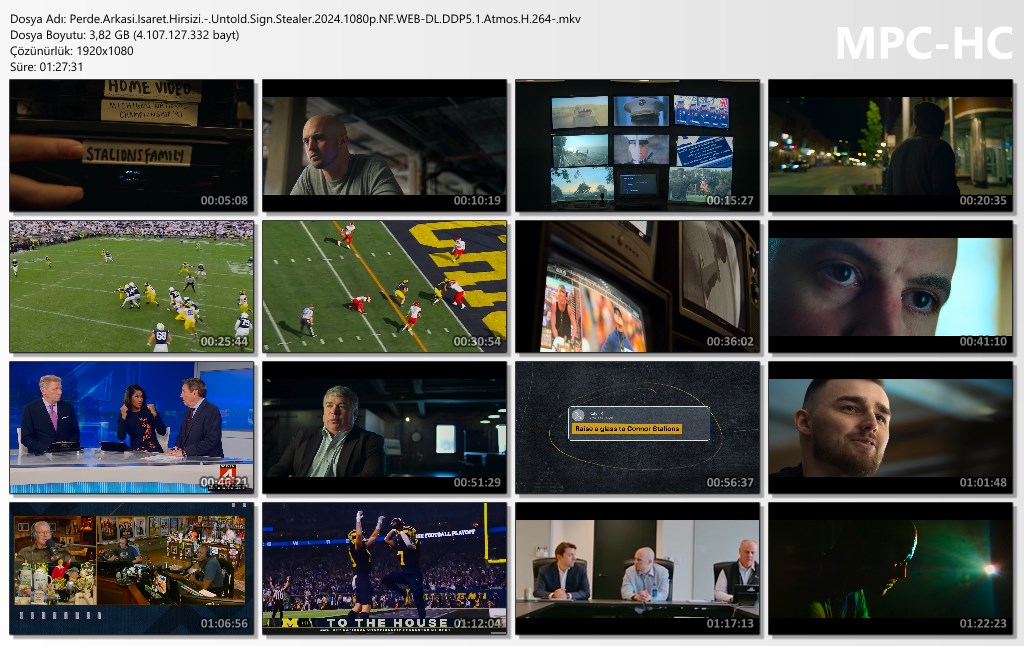Choose the bearded man thumbnail at 01:01:48
Viewport: 1024px width, 646px height.
click(x=890, y=428)
